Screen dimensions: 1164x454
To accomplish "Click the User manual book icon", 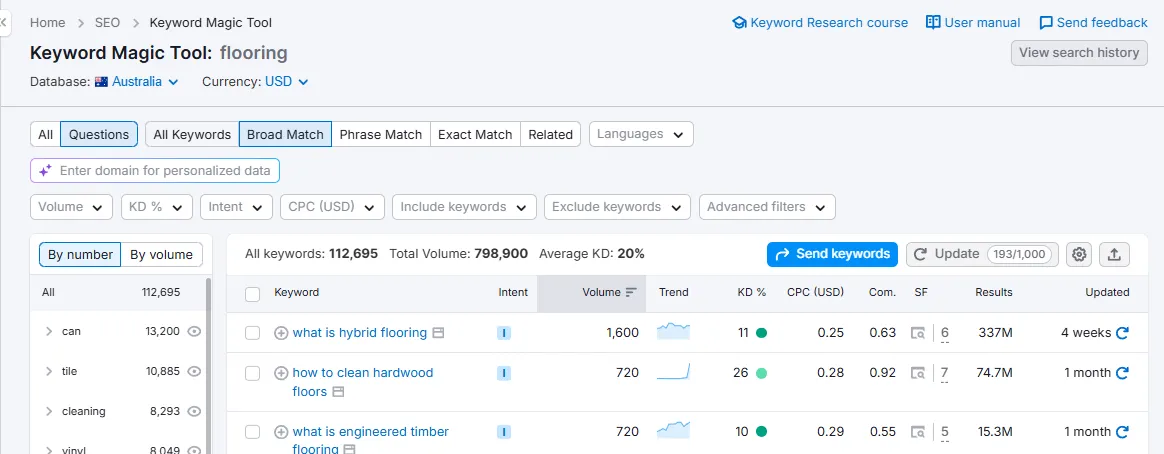I will (933, 23).
